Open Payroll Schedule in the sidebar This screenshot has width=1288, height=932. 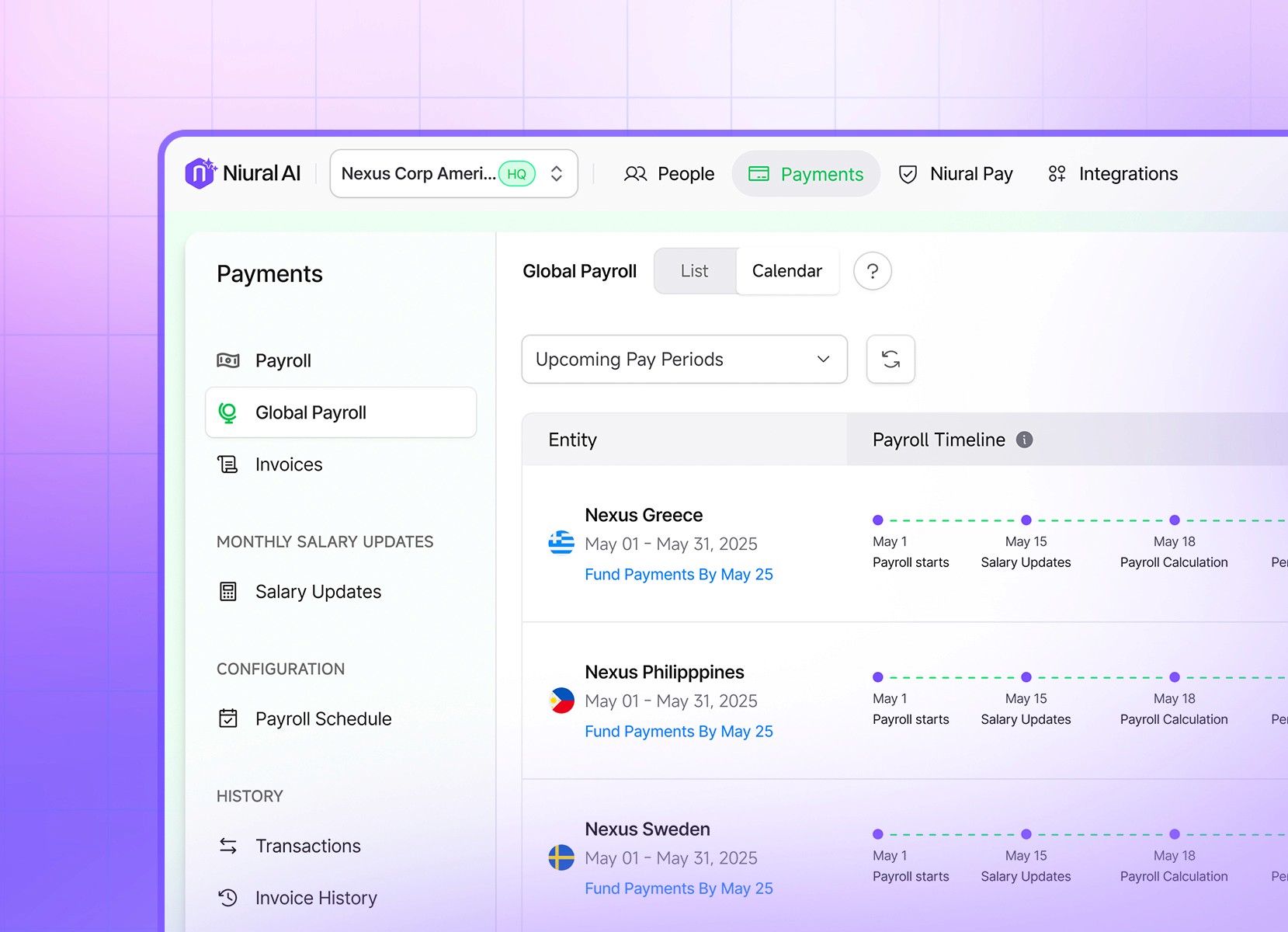click(x=341, y=718)
